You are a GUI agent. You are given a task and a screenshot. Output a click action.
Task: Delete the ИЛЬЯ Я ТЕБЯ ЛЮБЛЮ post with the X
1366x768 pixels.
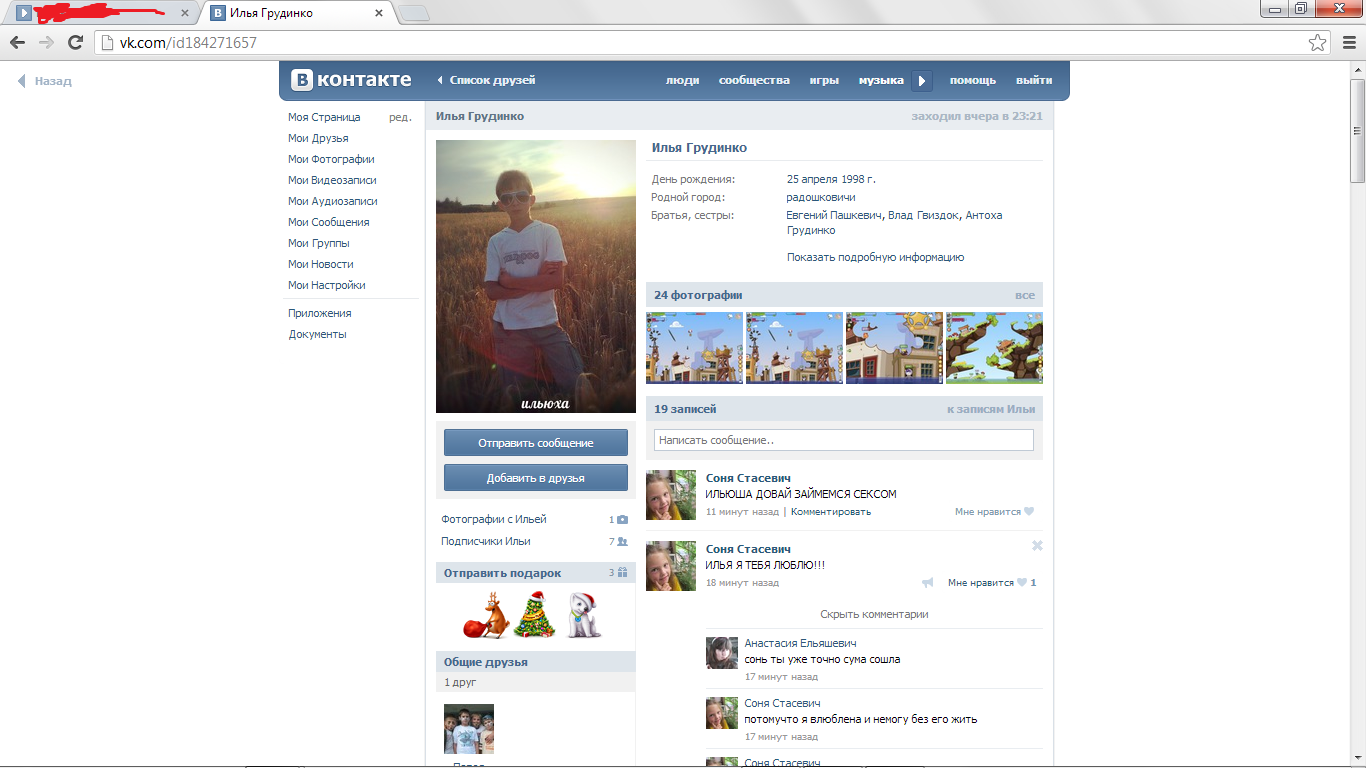coord(1037,546)
